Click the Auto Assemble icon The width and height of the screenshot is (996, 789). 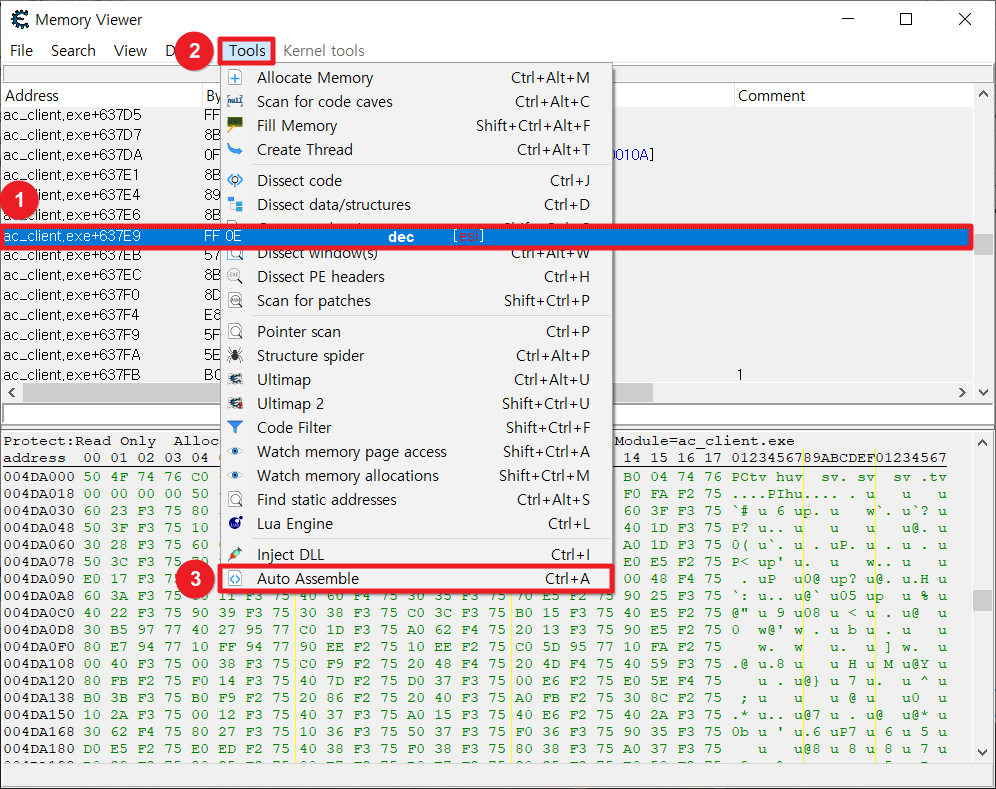tap(235, 578)
